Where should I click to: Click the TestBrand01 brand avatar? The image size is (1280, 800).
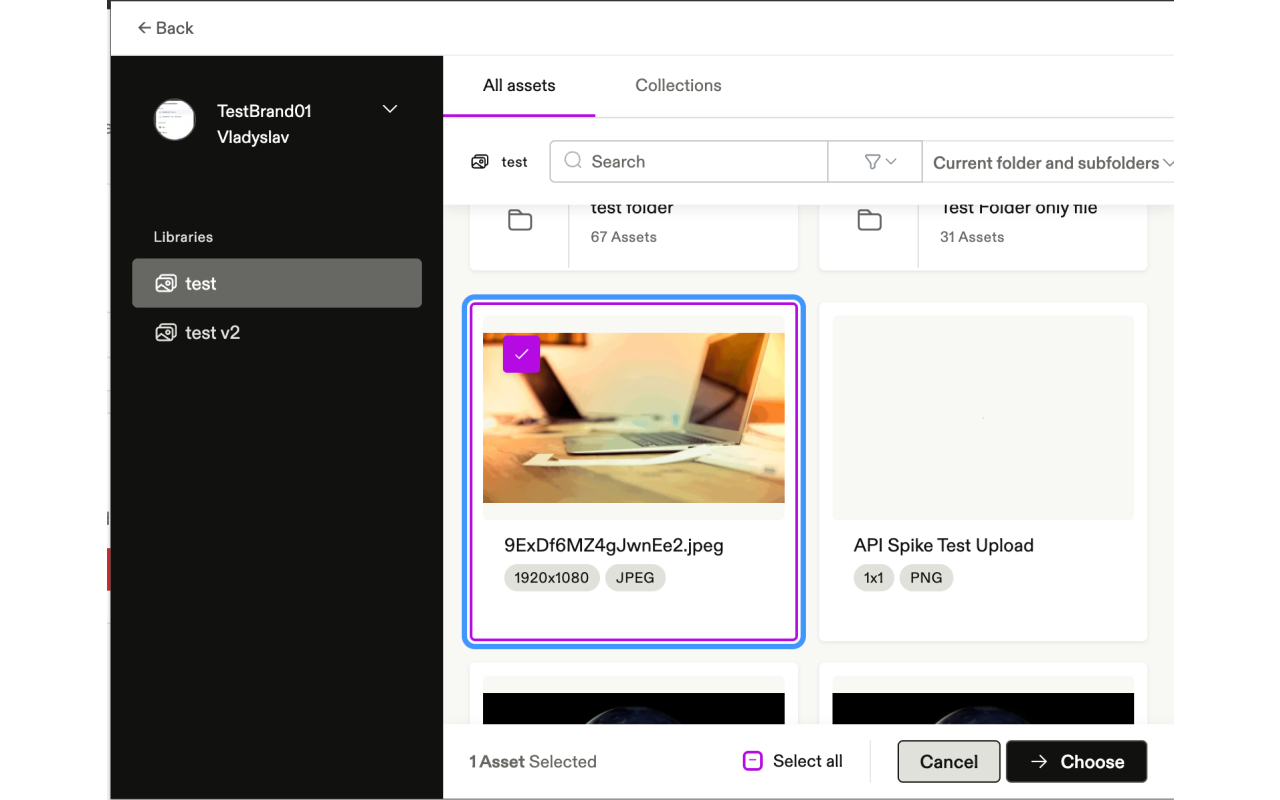pyautogui.click(x=174, y=120)
